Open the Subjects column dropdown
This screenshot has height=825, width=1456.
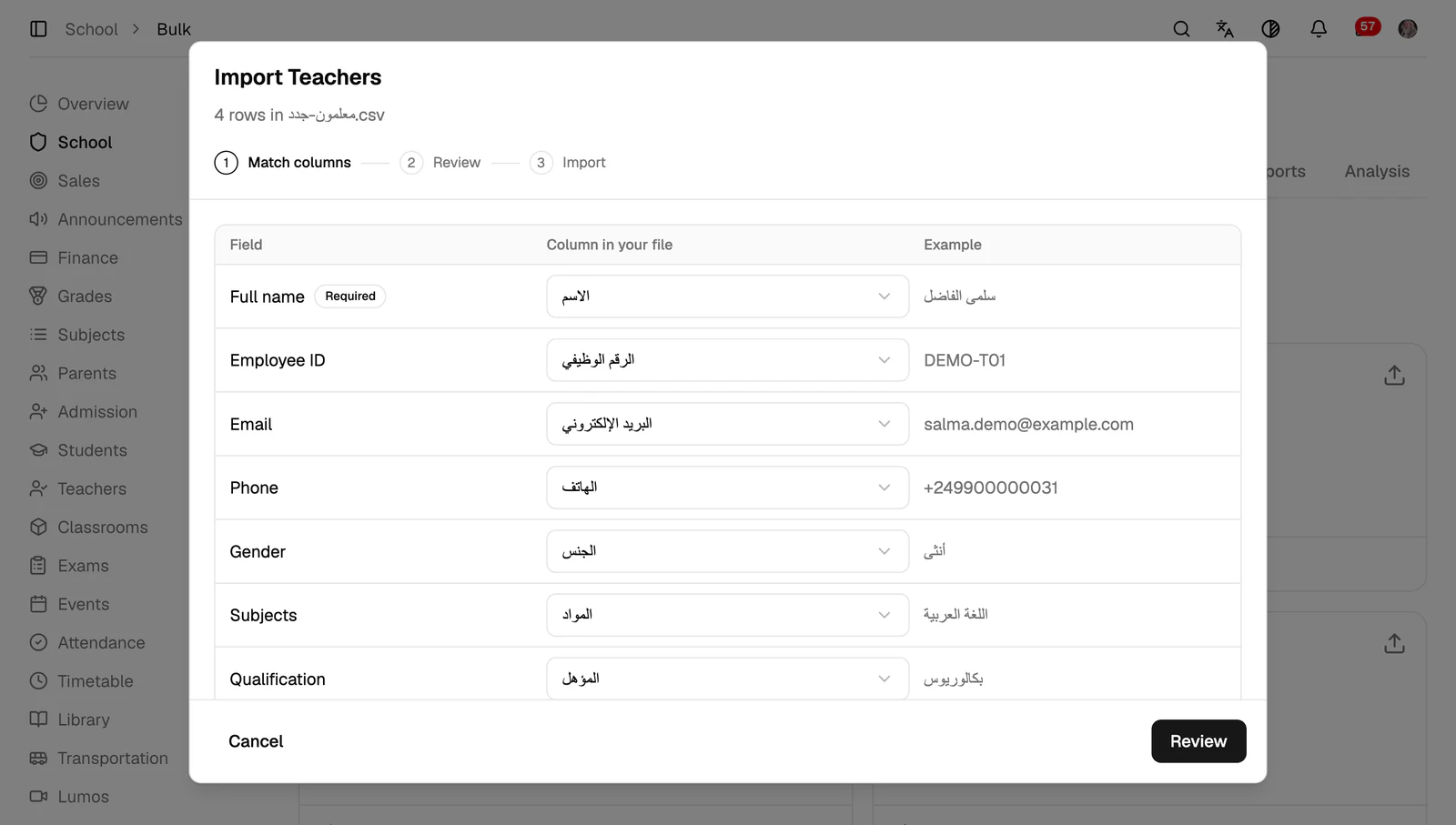click(x=727, y=615)
